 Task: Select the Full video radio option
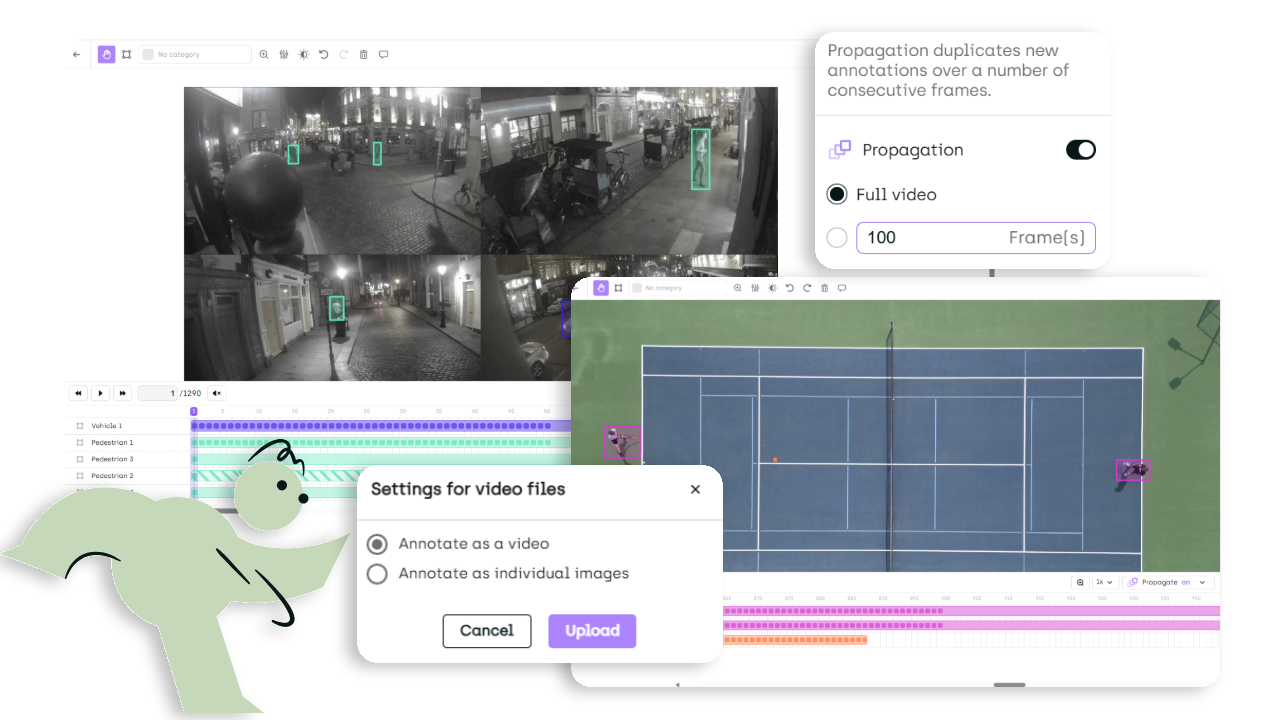[x=837, y=194]
